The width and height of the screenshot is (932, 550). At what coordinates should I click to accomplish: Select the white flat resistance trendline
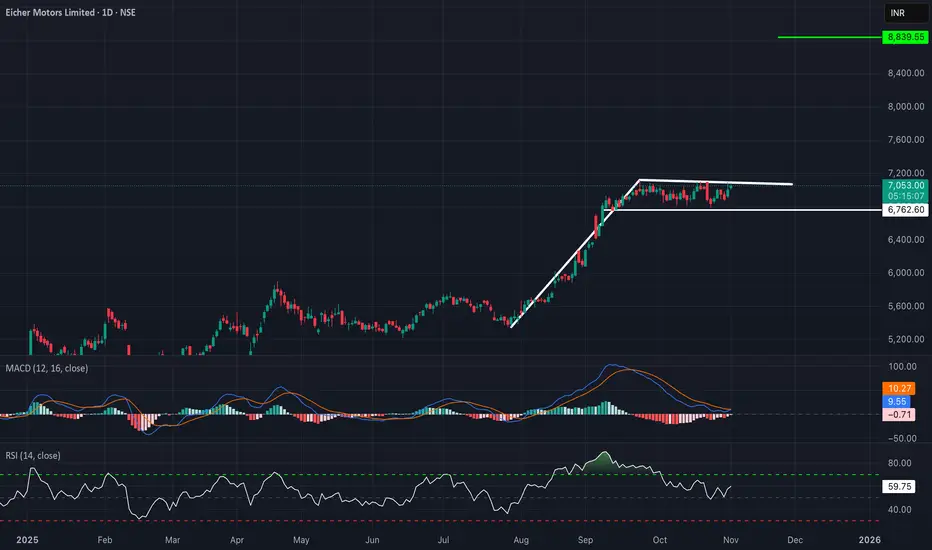716,182
